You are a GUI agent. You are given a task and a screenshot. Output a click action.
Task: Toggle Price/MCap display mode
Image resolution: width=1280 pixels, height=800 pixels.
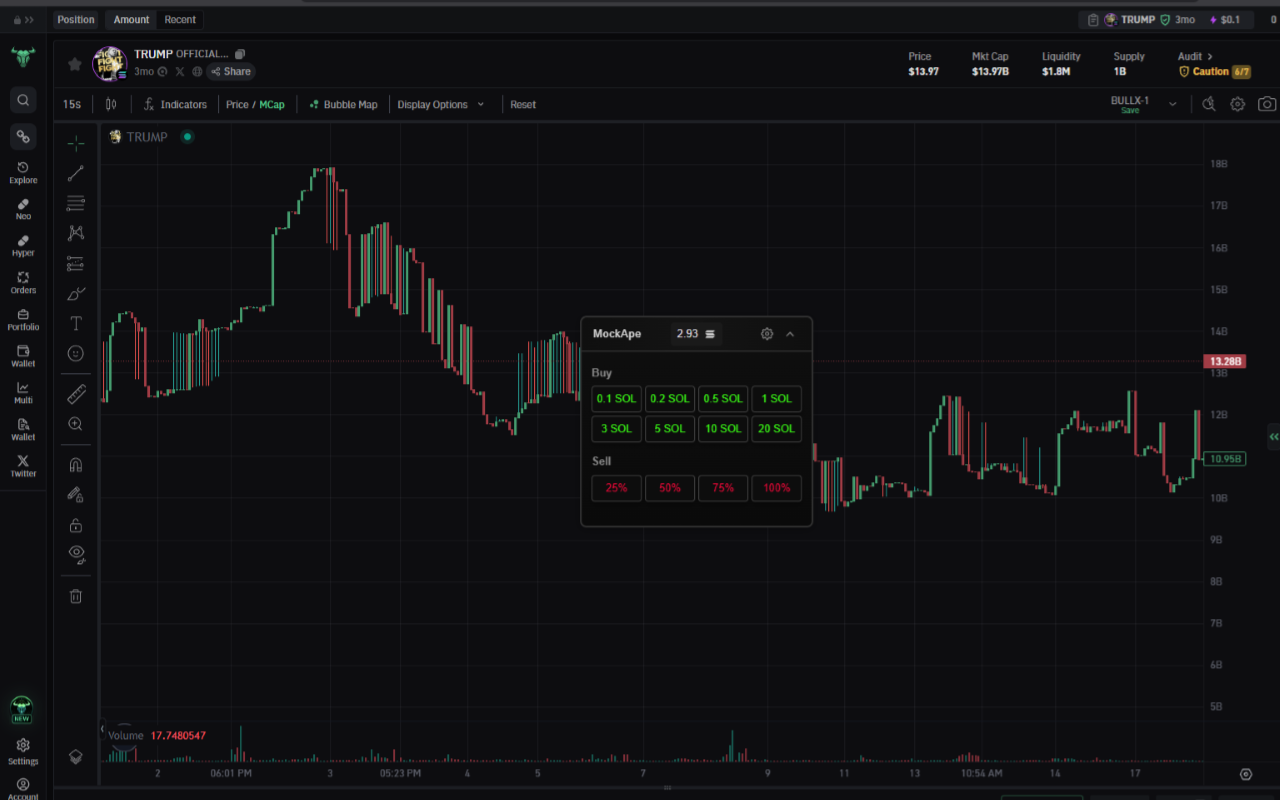256,103
